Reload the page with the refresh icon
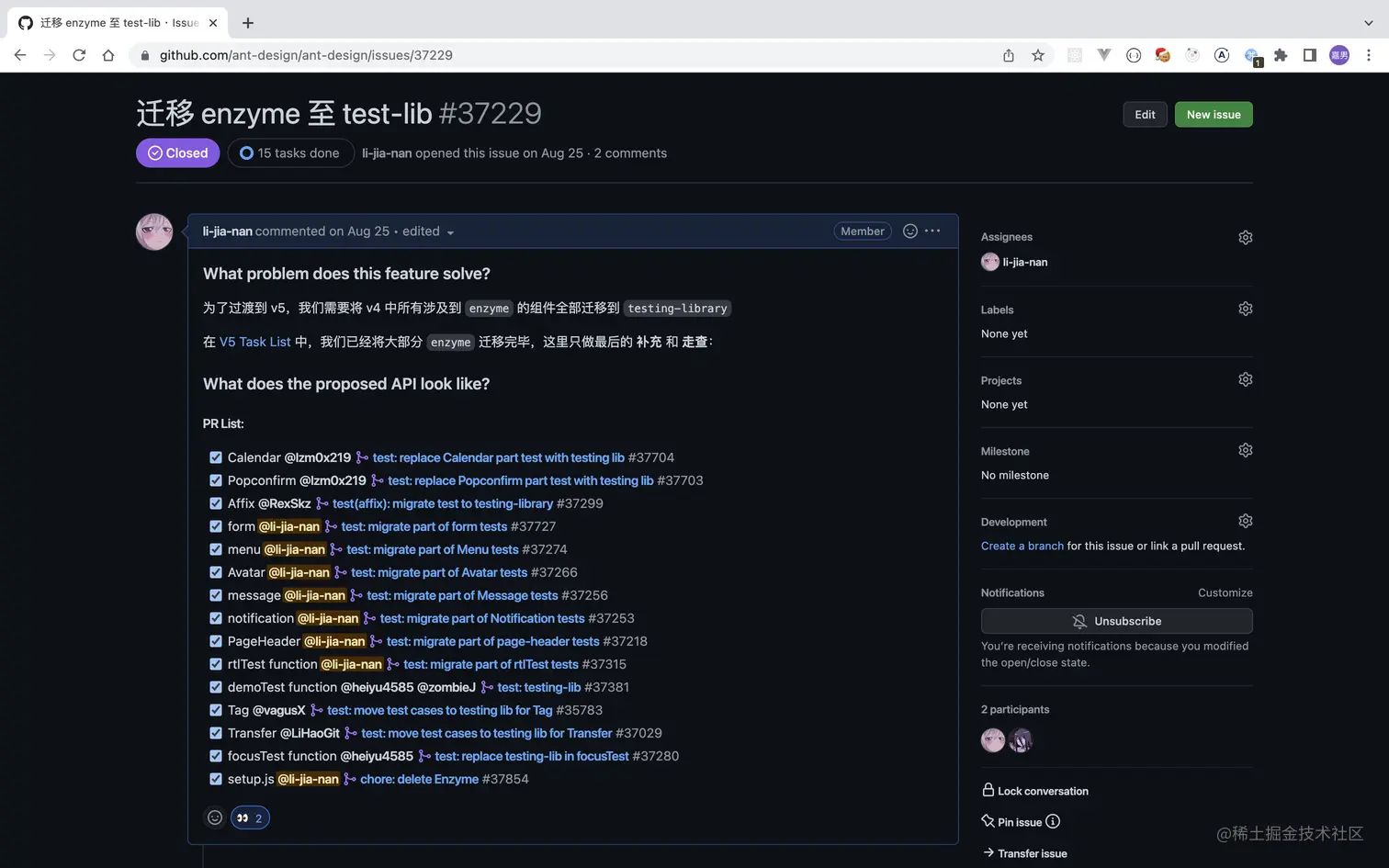Image resolution: width=1389 pixels, height=868 pixels. [79, 55]
